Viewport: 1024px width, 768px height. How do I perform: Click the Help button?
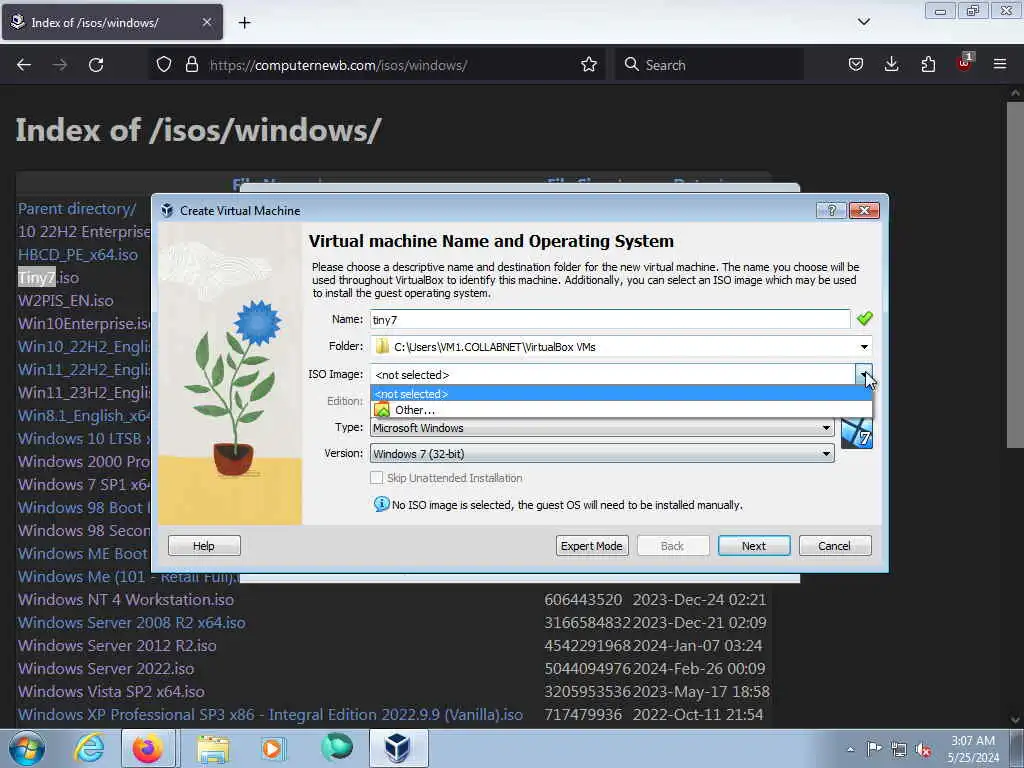pos(204,546)
